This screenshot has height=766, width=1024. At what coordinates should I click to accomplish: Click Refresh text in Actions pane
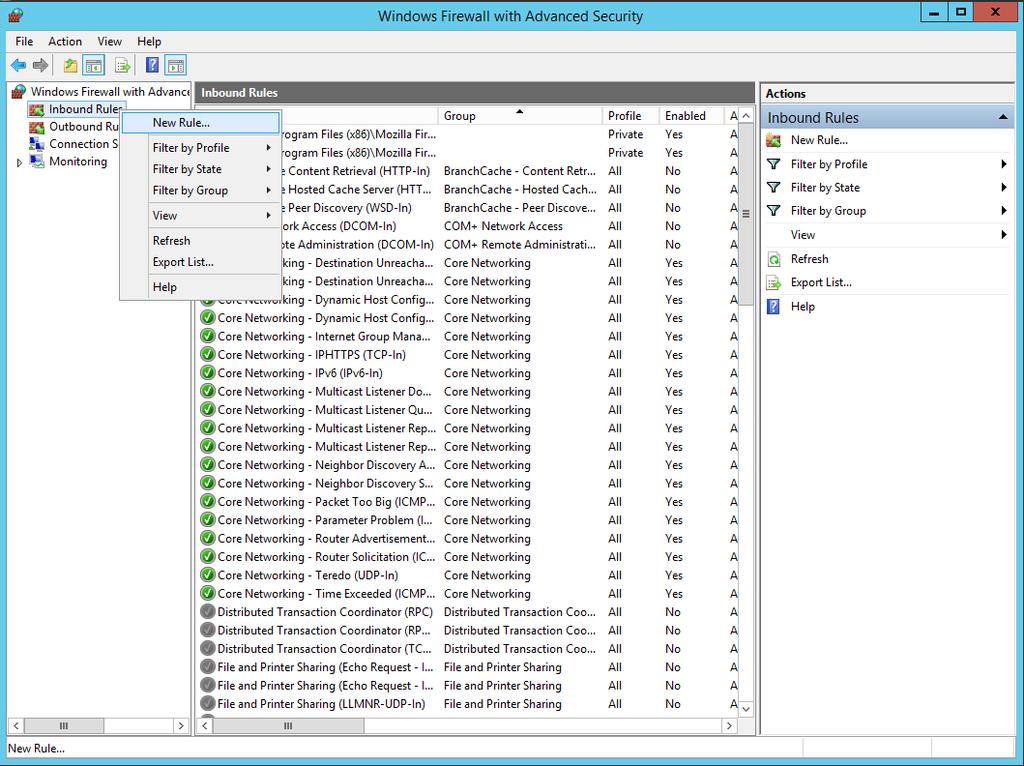[x=809, y=259]
